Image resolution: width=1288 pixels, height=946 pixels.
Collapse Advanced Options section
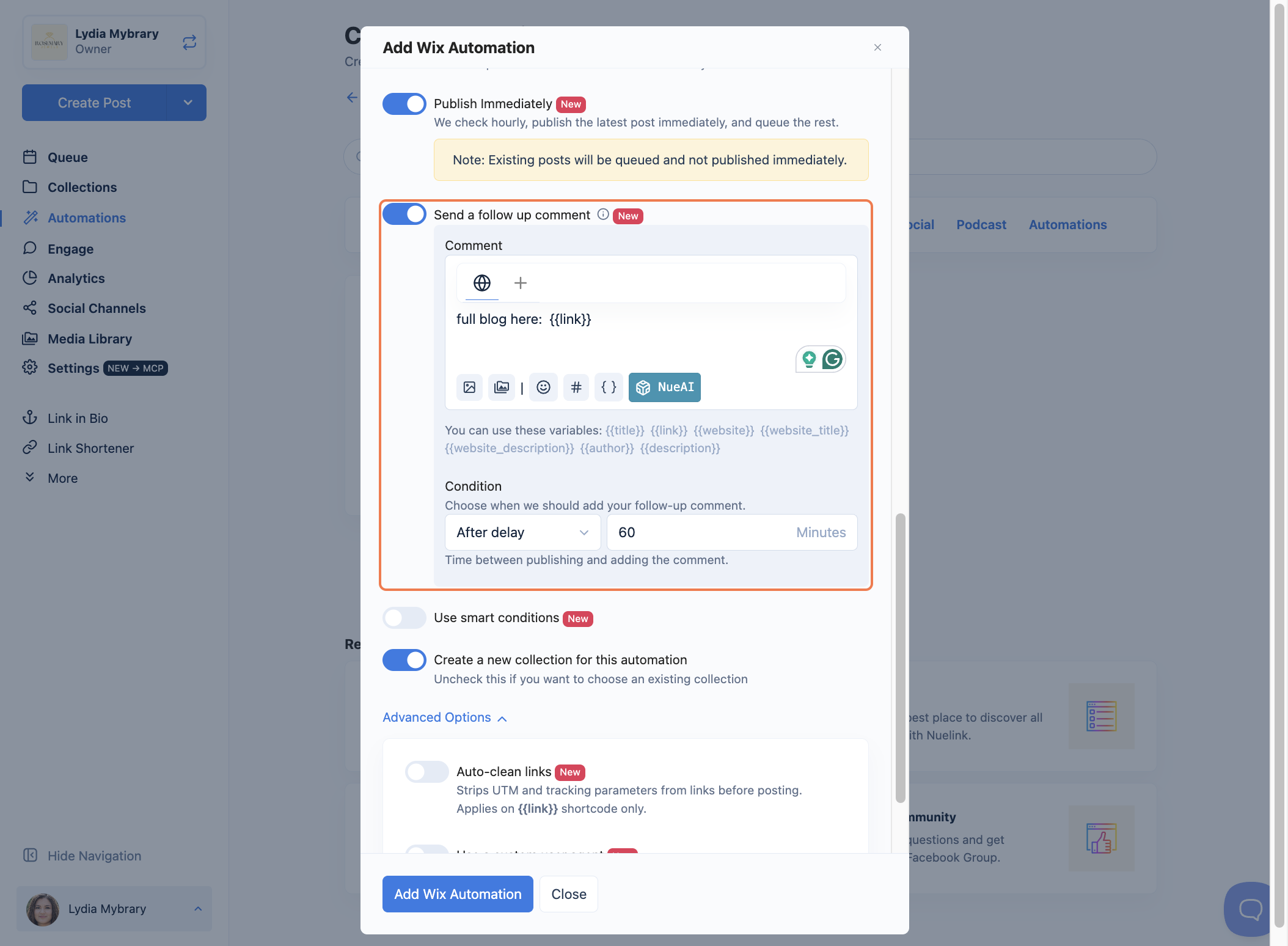coord(444,717)
